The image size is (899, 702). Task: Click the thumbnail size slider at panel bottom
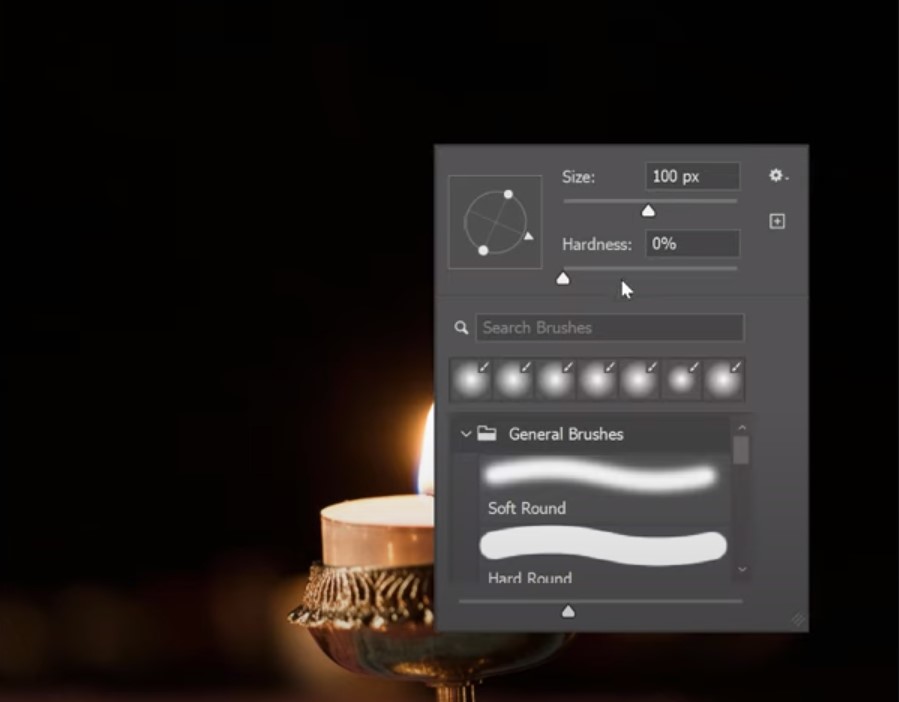click(568, 611)
